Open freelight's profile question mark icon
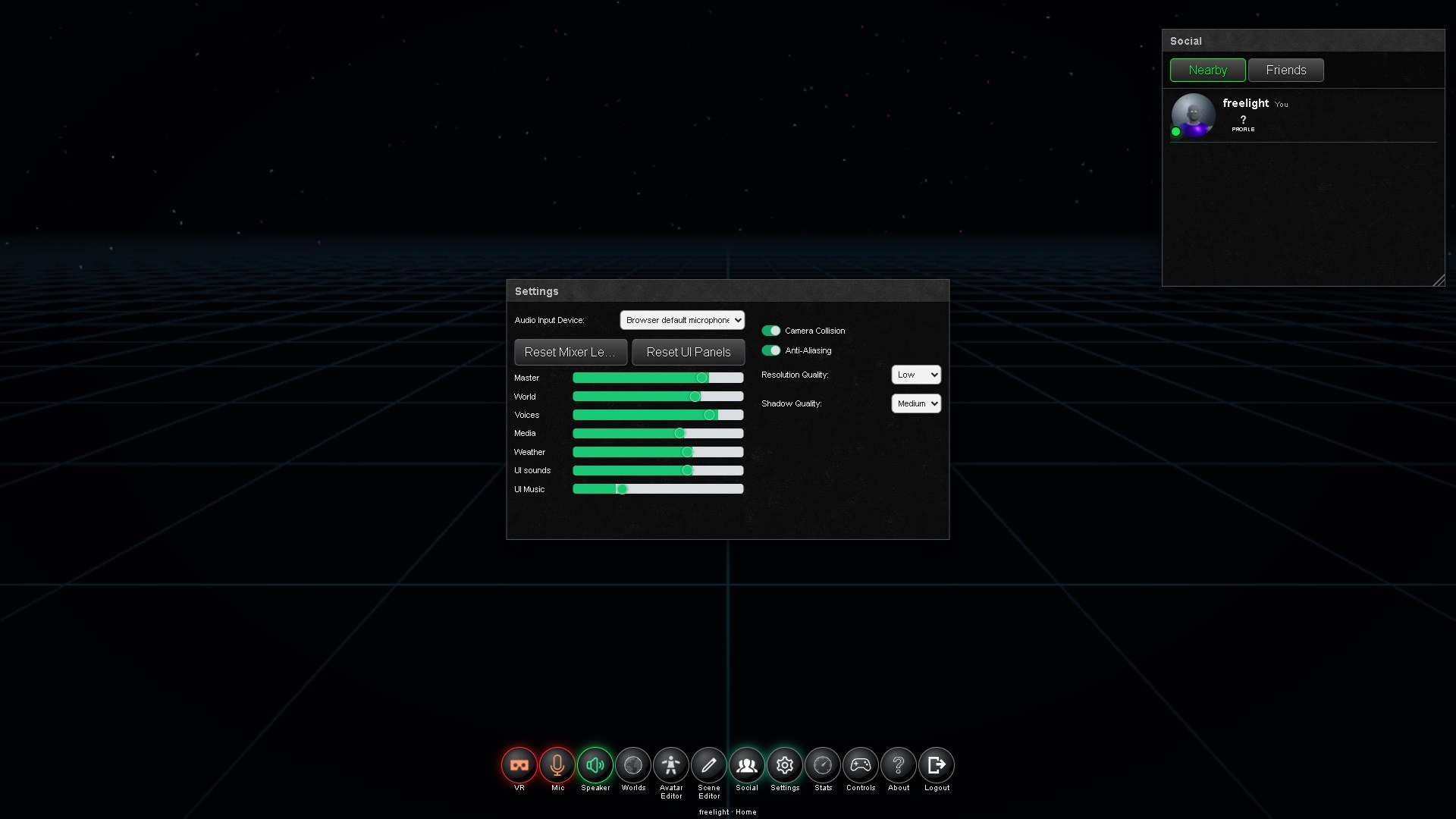 pos(1243,123)
